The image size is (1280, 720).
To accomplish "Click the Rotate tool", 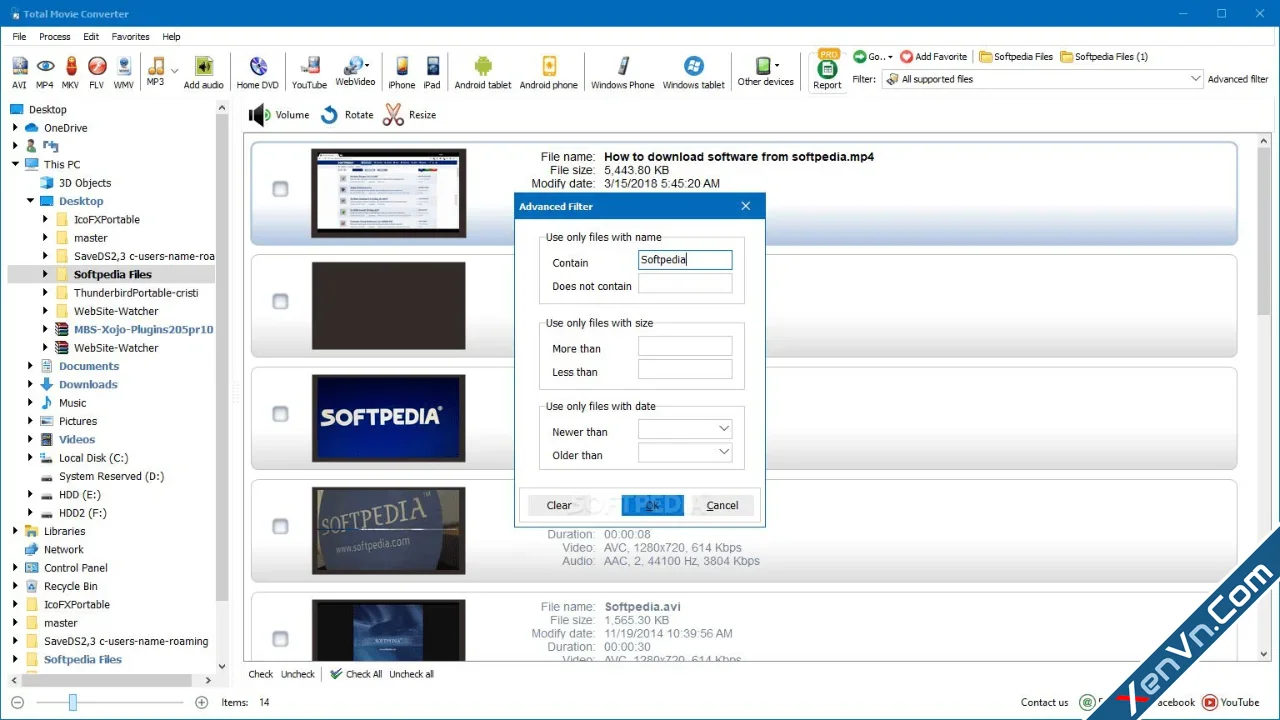I will [x=347, y=115].
